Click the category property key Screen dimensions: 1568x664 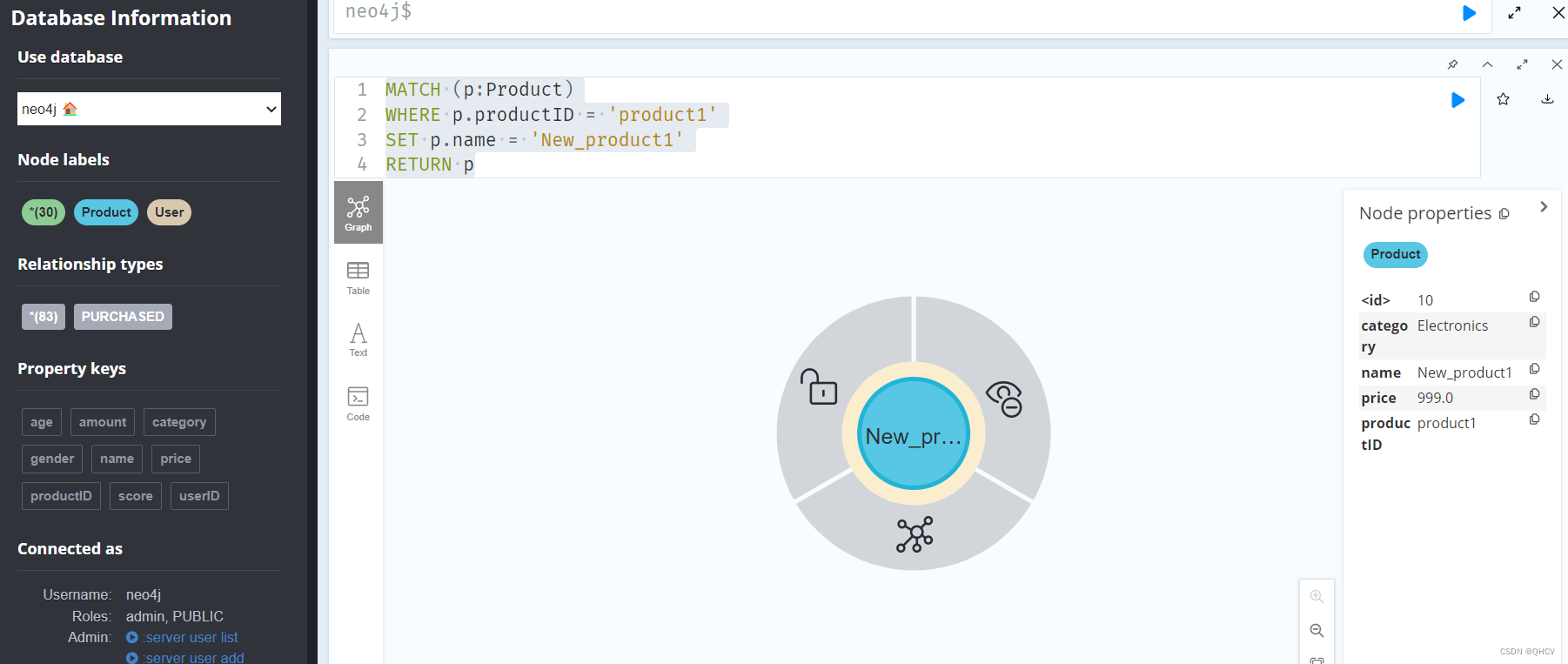tap(179, 422)
